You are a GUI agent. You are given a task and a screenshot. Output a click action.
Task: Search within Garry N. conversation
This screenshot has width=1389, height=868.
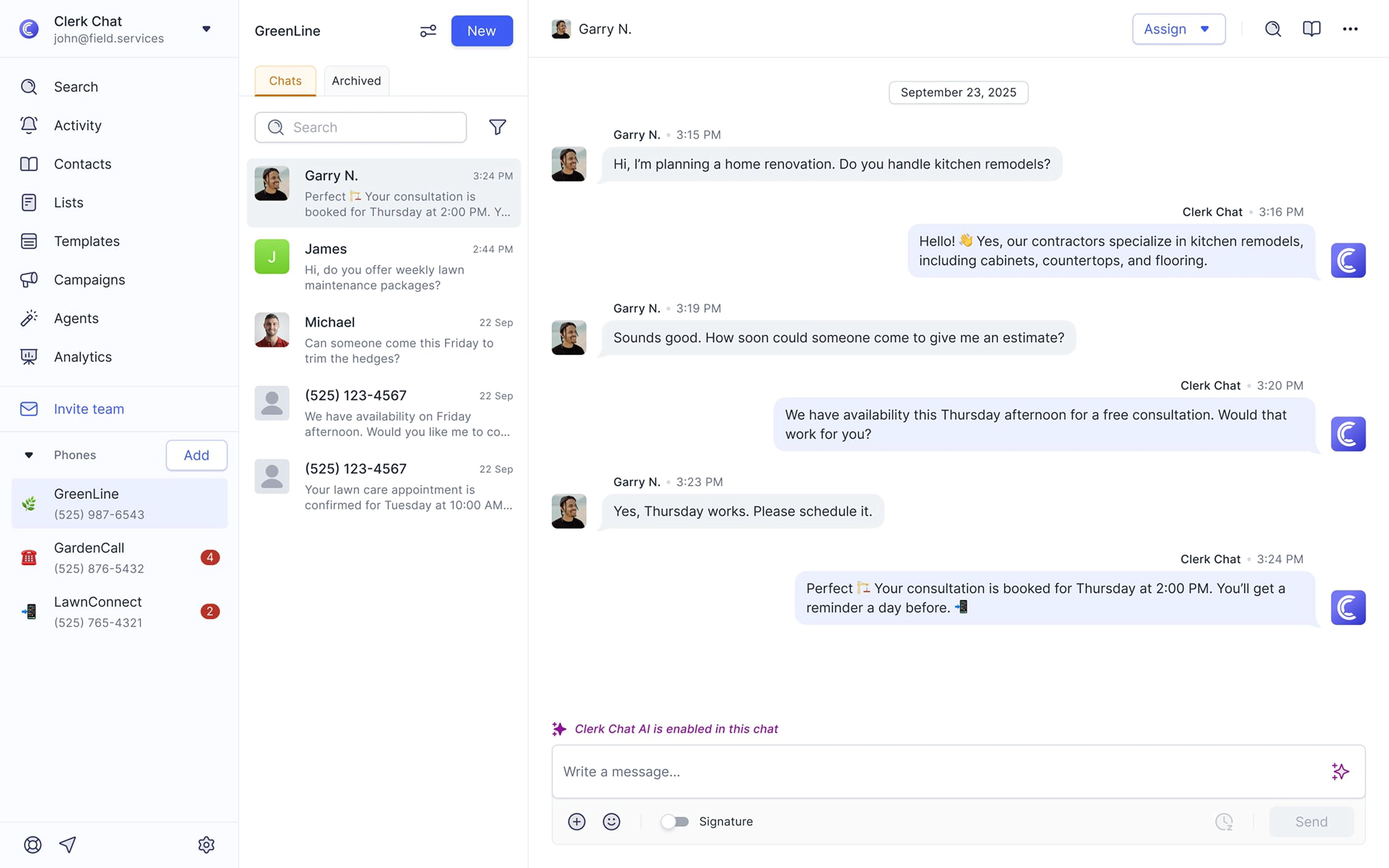click(x=1273, y=29)
